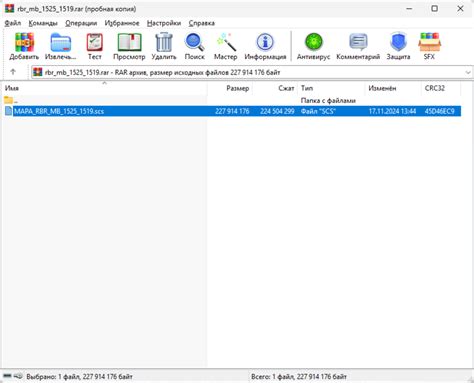
Task: Open the Файл menu
Action: (x=13, y=23)
